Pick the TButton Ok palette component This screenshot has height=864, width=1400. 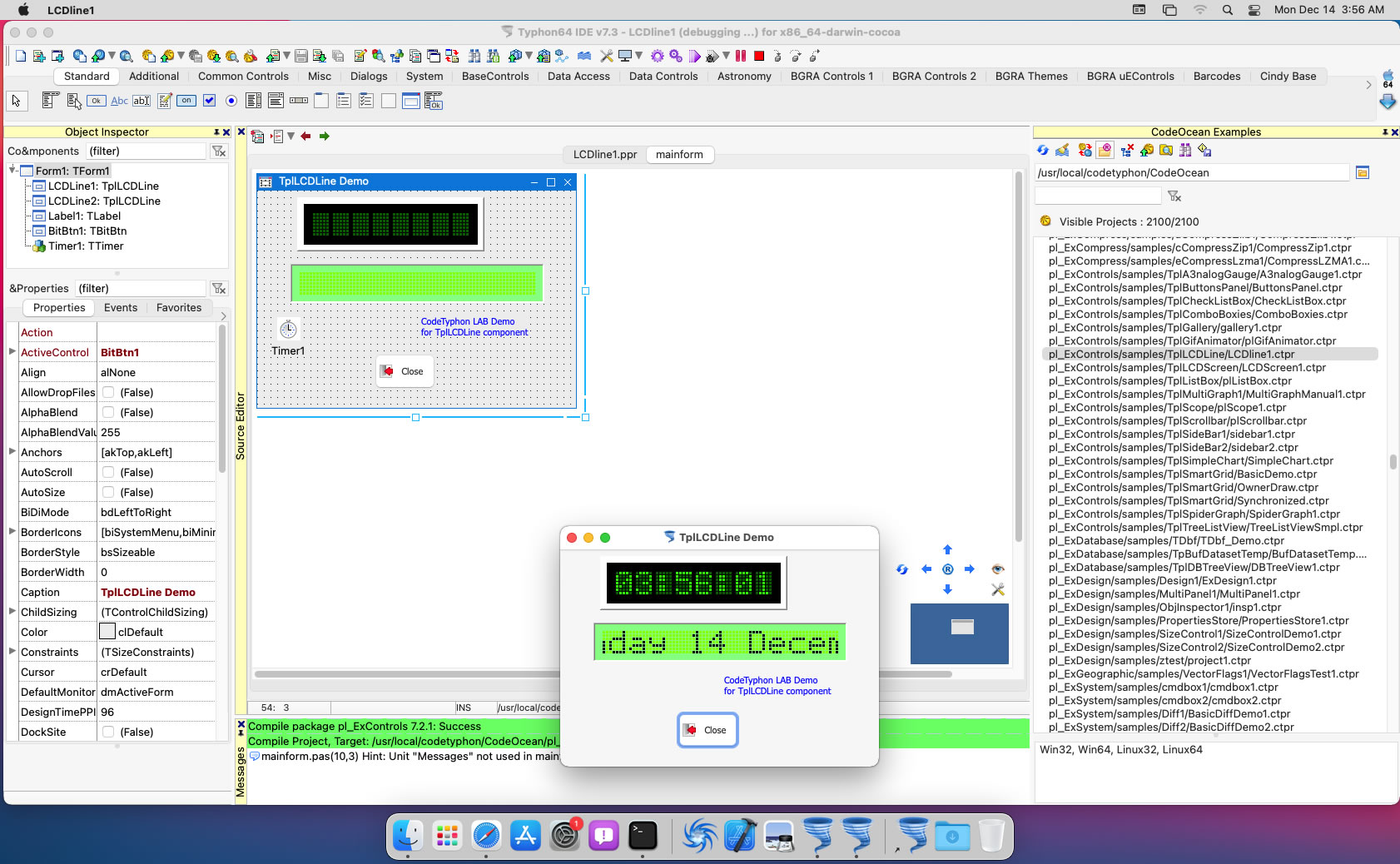pos(97,101)
